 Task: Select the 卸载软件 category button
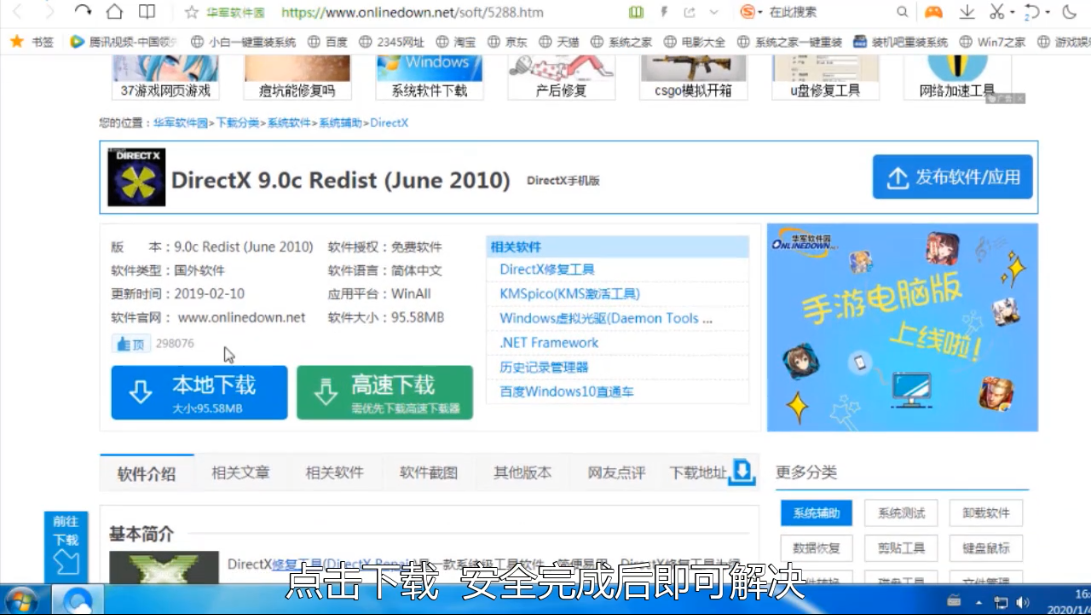click(986, 513)
